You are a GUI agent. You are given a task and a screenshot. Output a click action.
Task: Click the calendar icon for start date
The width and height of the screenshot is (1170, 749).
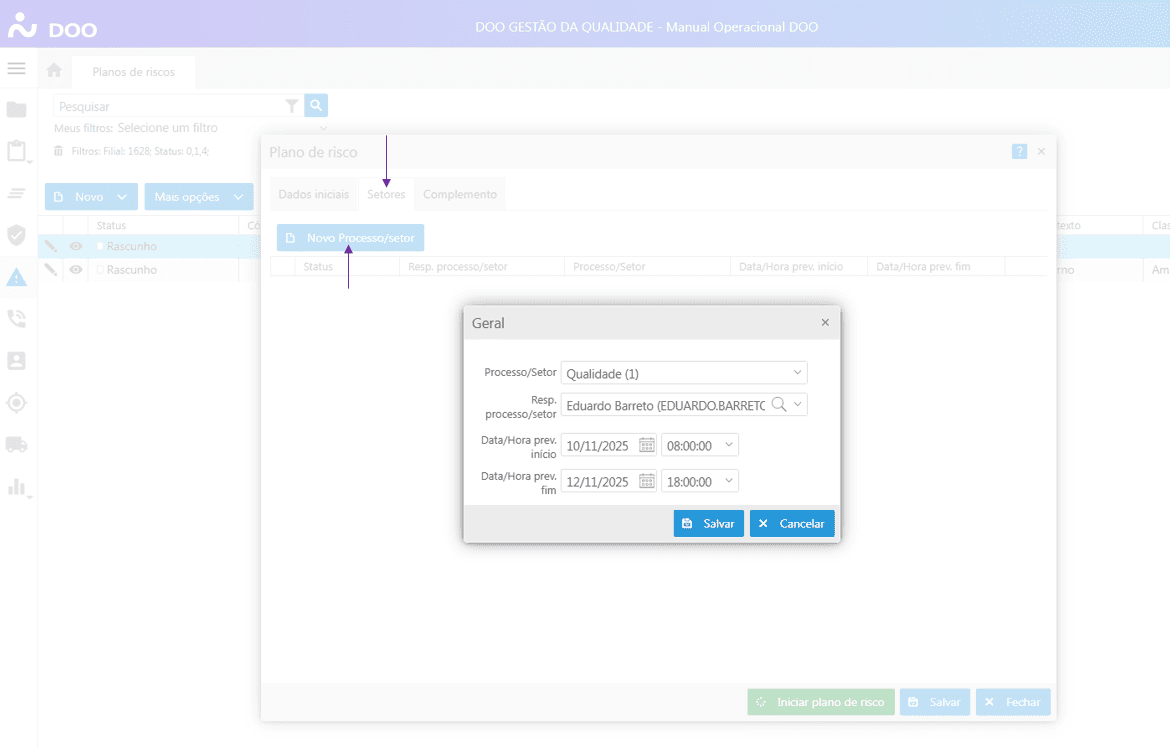647,445
